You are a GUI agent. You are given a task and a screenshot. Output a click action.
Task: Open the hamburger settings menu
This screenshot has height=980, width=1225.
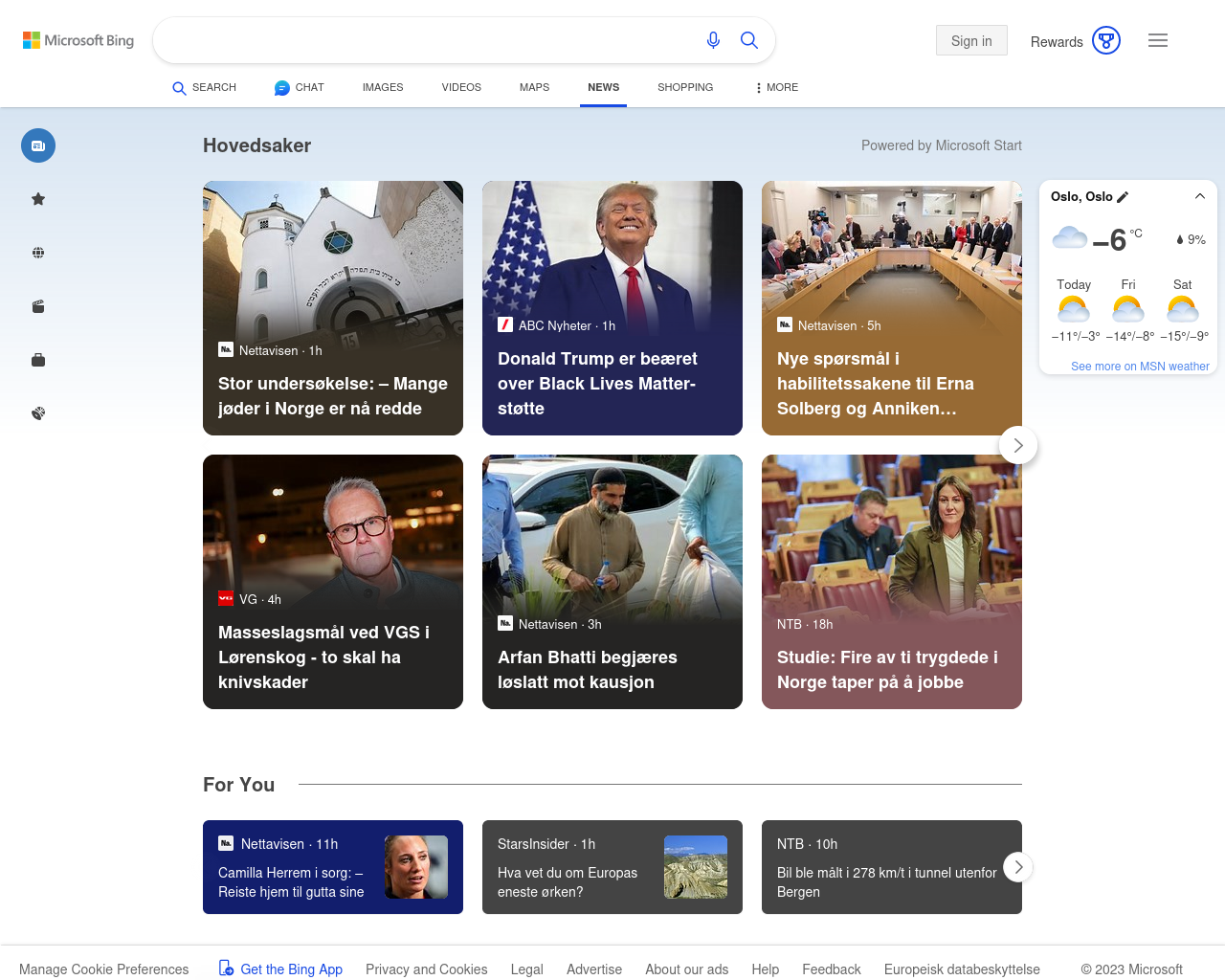click(x=1158, y=40)
